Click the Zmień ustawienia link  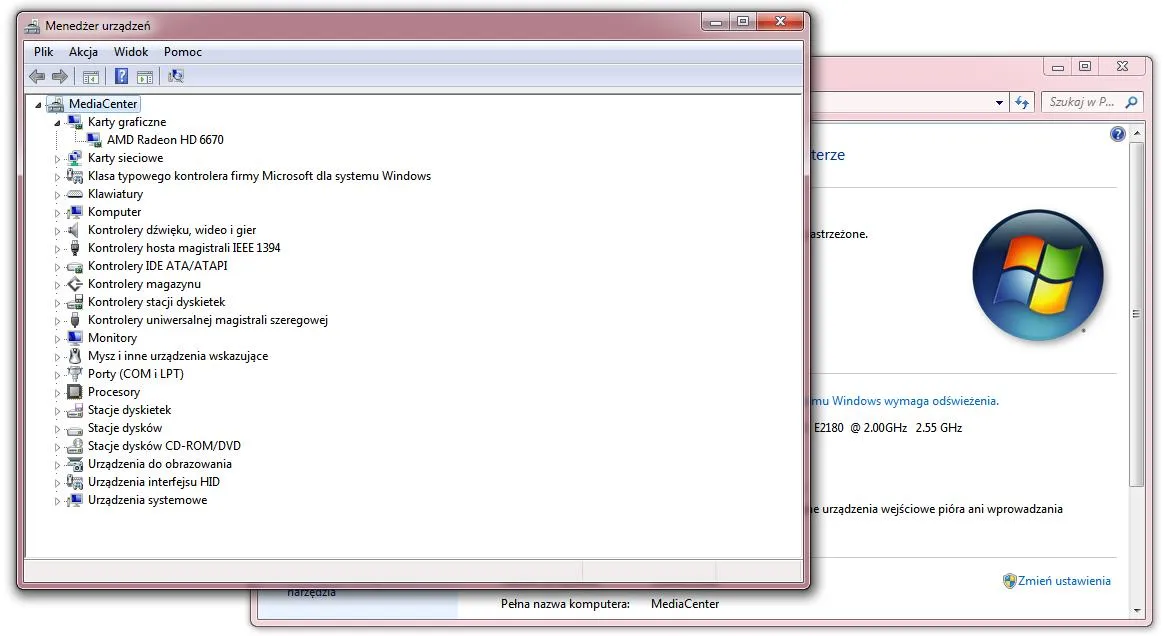[x=1065, y=581]
